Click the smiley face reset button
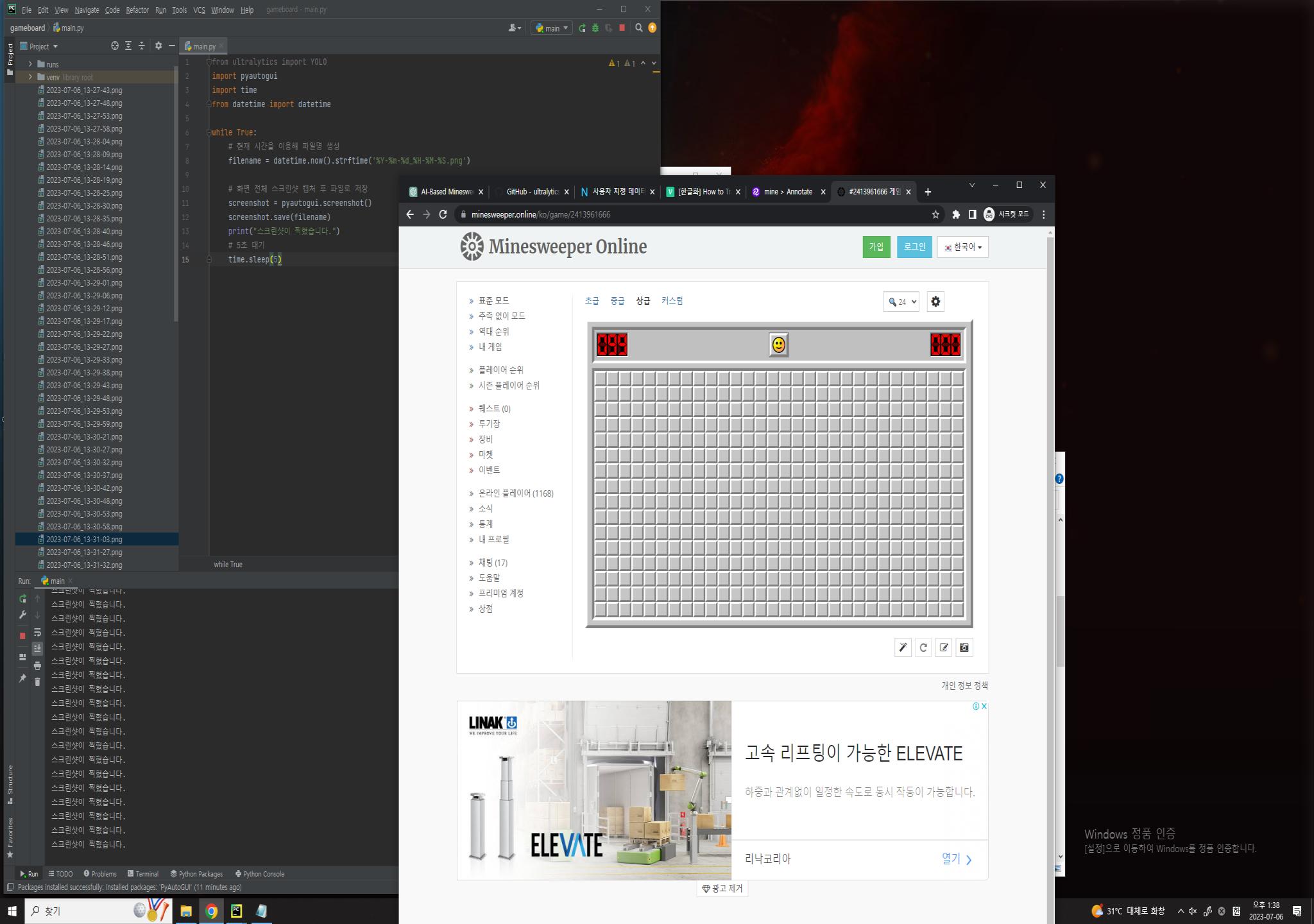 pyautogui.click(x=778, y=345)
